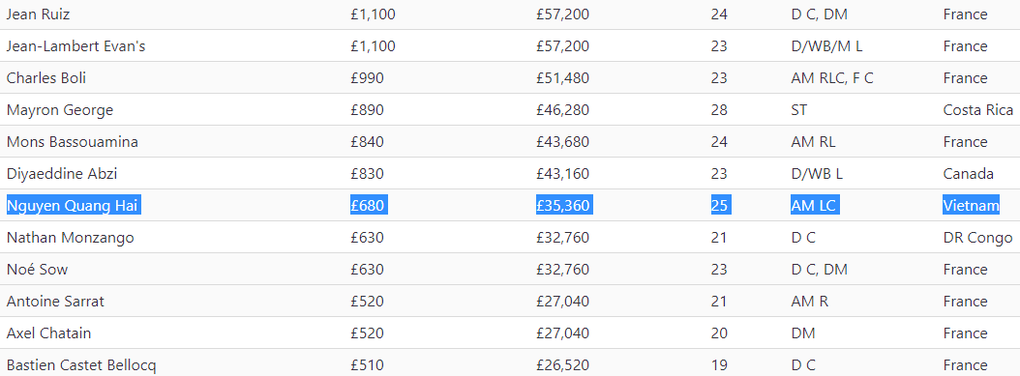Select Nathan Monzango's DR Congo nationality
Image resolution: width=1020 pixels, height=376 pixels.
(x=977, y=237)
